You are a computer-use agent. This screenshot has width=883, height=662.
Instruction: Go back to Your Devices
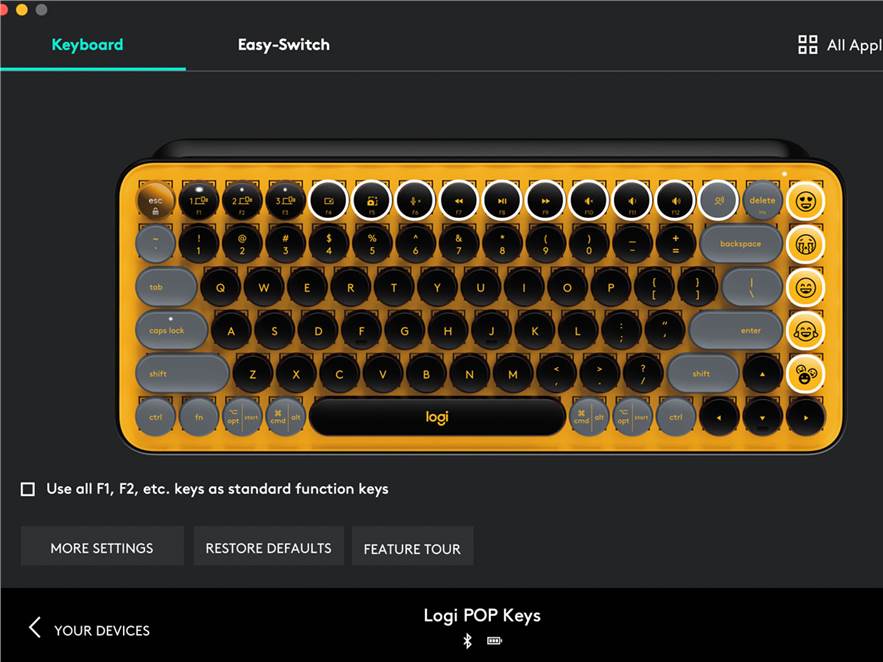click(89, 629)
